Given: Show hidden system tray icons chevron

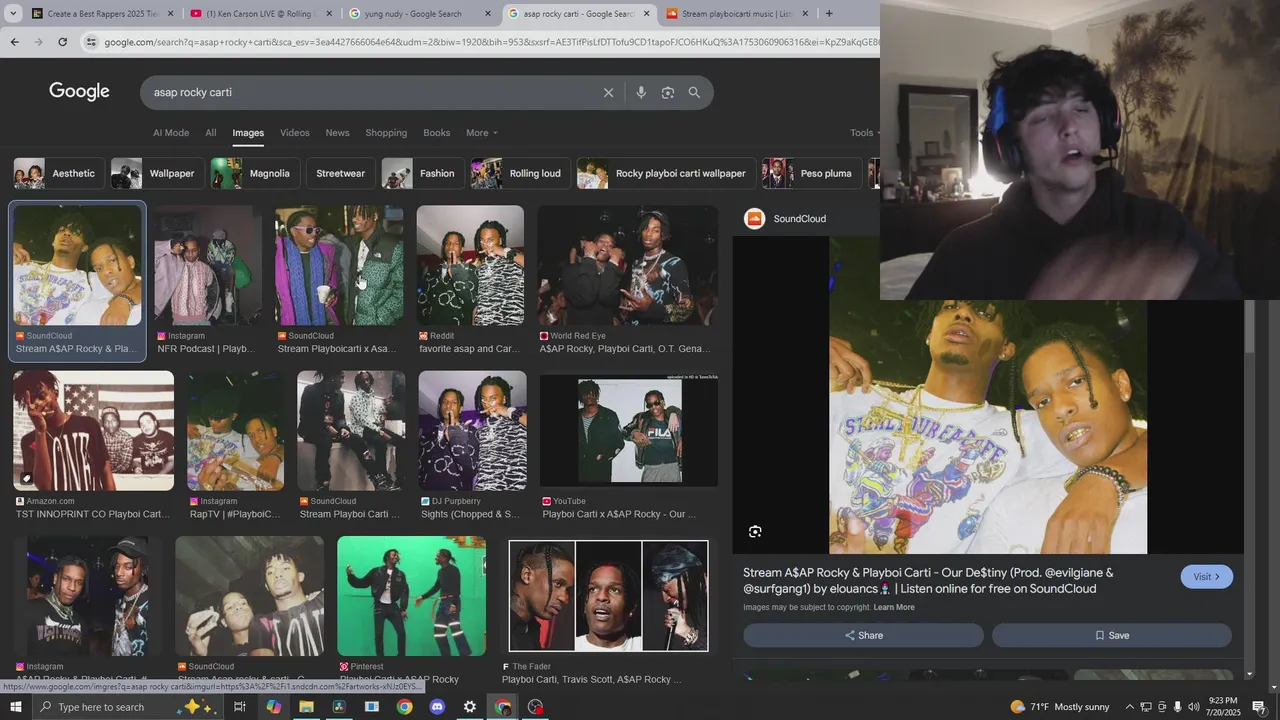Looking at the screenshot, I should click(1130, 707).
